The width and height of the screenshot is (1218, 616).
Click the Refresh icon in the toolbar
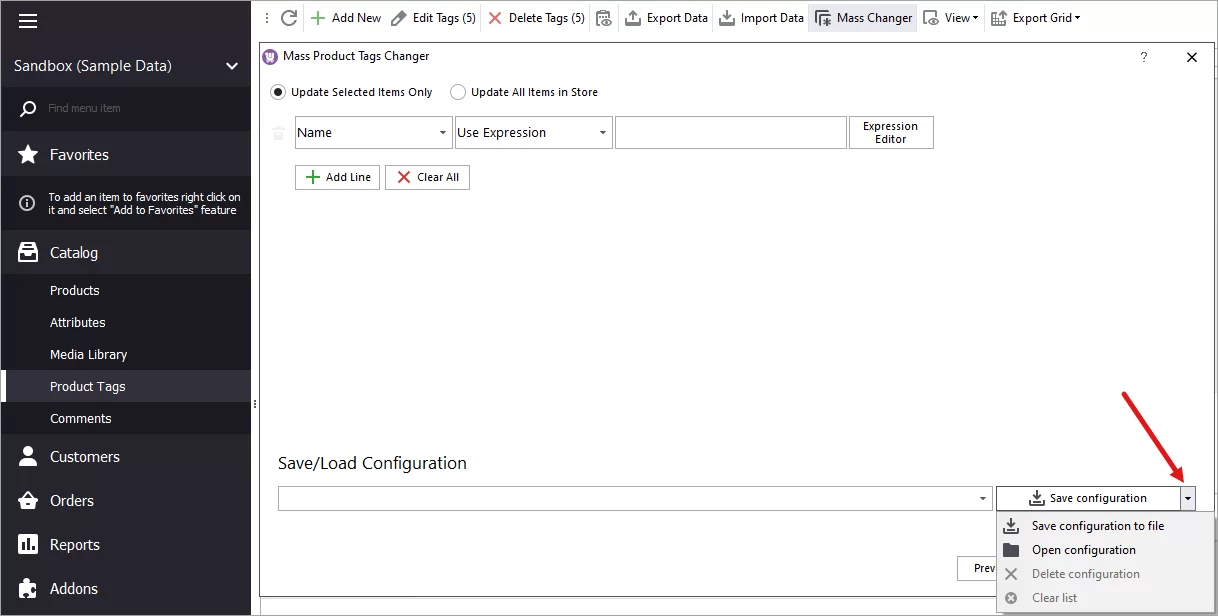pos(288,17)
